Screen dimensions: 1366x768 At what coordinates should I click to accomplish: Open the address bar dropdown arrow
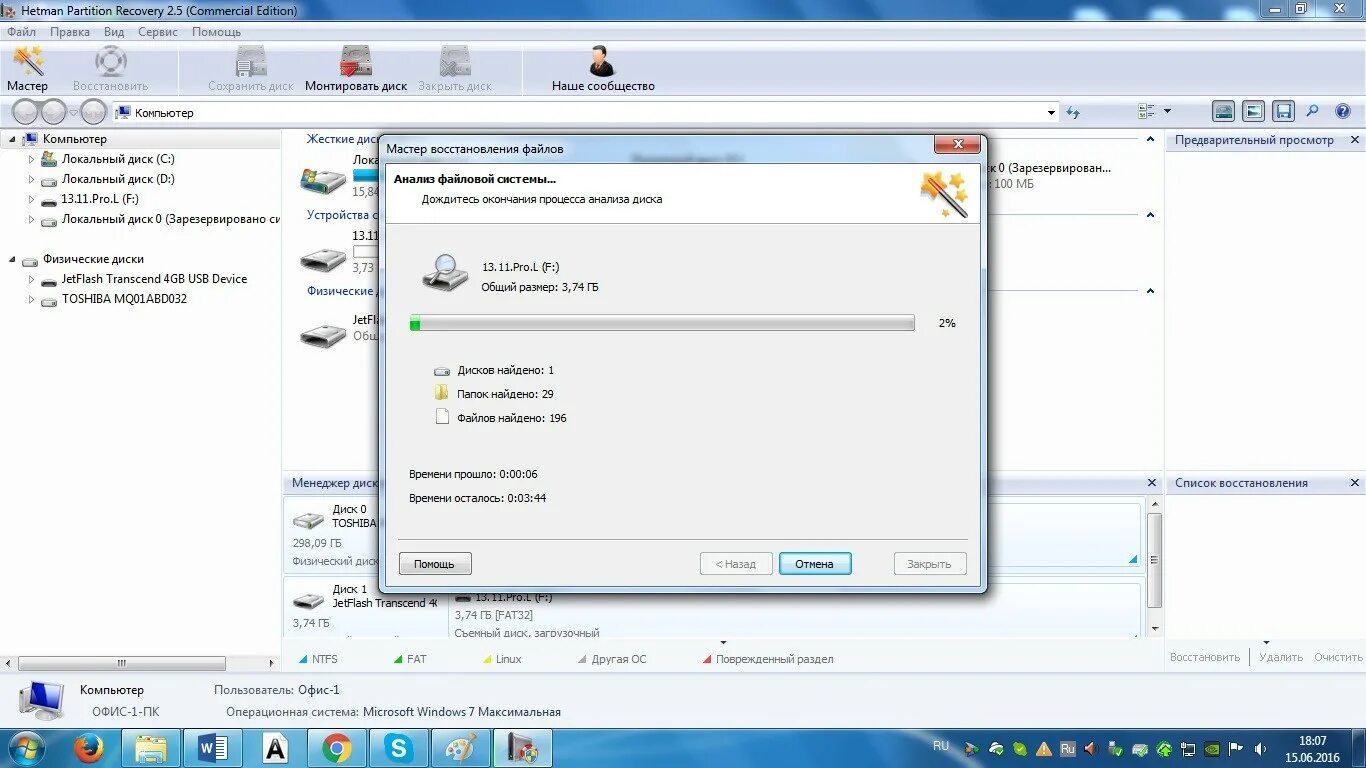point(1051,113)
